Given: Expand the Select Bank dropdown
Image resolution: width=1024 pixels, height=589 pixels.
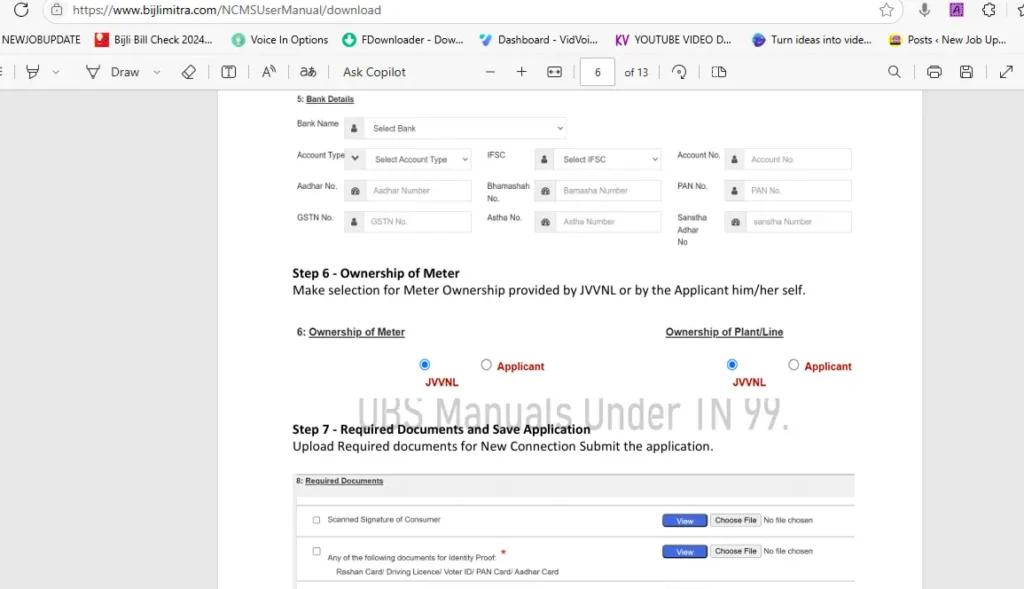Looking at the screenshot, I should pyautogui.click(x=465, y=128).
